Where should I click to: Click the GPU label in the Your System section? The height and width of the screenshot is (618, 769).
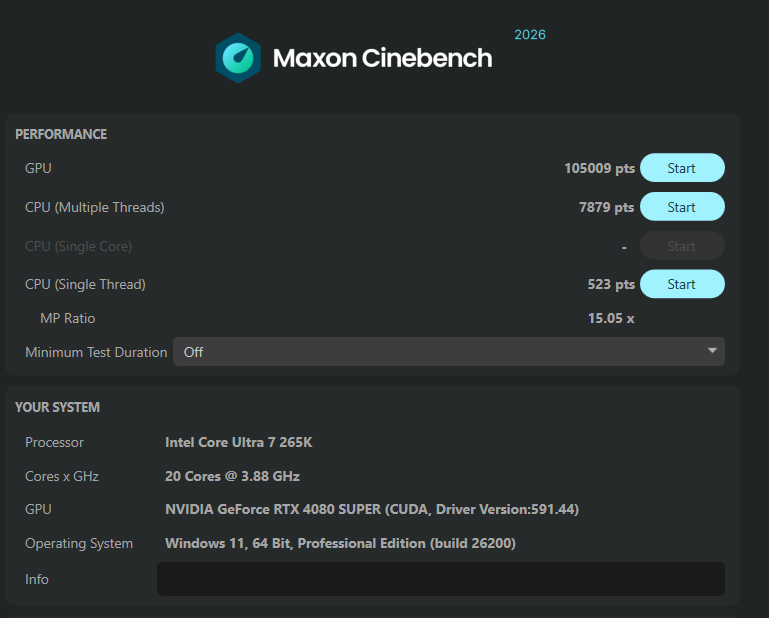coord(38,509)
